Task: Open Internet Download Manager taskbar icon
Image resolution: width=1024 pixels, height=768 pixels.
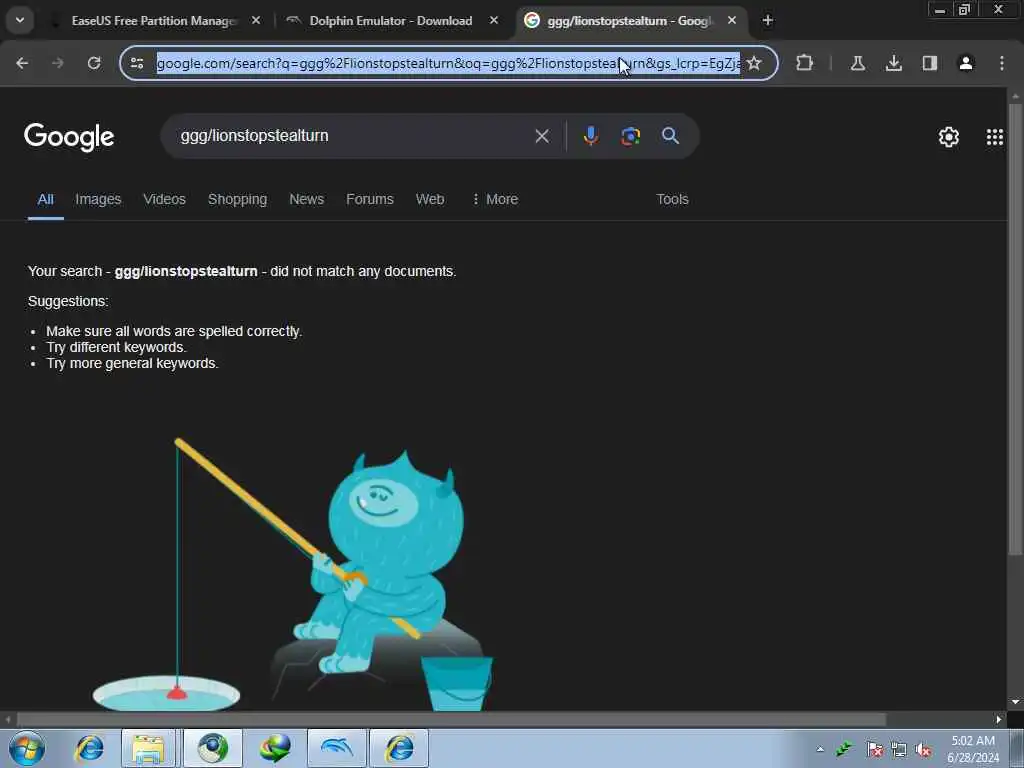Action: (x=275, y=748)
